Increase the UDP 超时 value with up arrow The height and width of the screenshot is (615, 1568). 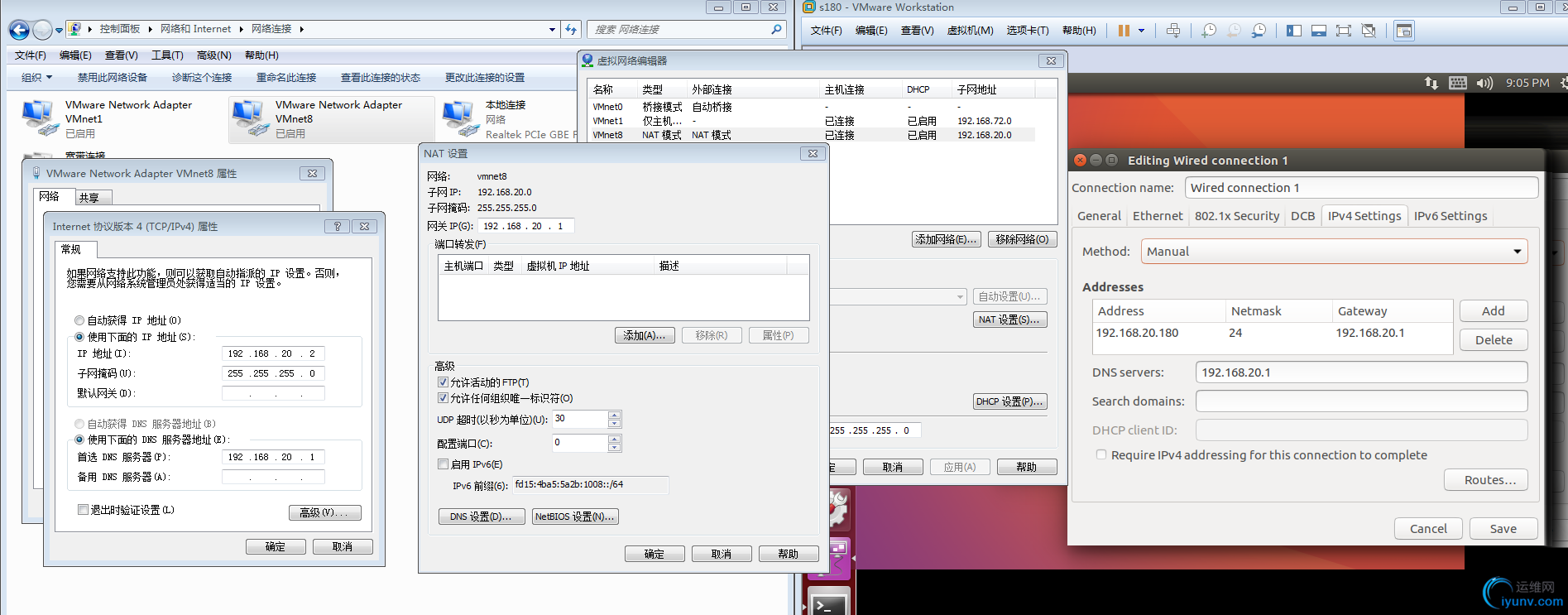(614, 415)
